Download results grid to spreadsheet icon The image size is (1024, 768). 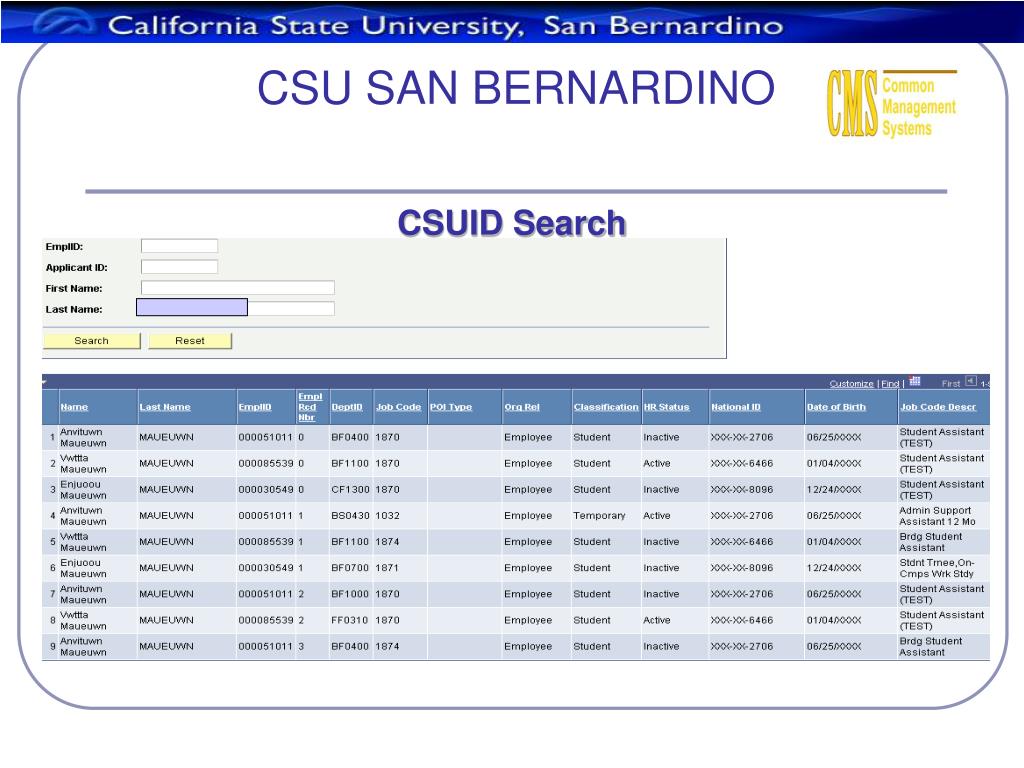(915, 381)
